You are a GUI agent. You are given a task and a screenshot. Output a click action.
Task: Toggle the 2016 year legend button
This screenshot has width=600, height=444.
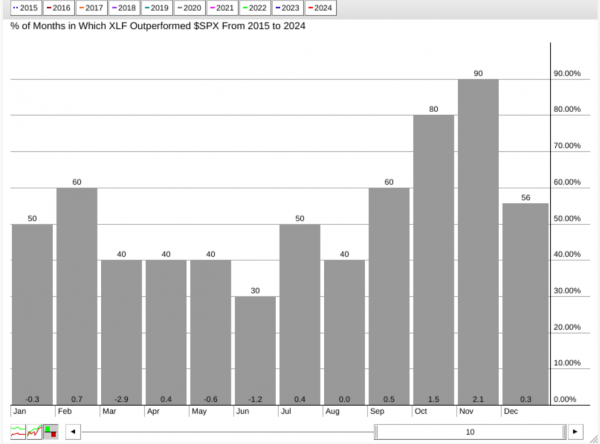click(59, 8)
